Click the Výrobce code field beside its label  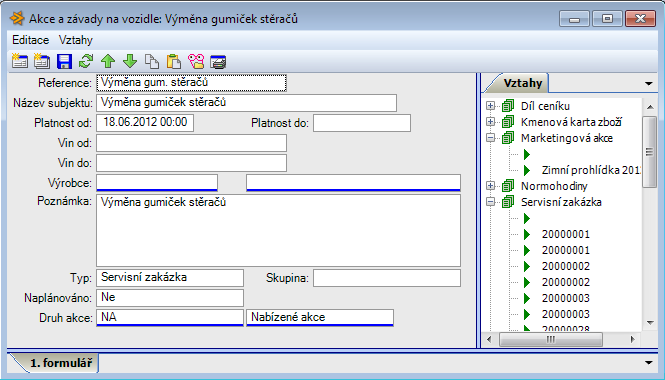(157, 183)
